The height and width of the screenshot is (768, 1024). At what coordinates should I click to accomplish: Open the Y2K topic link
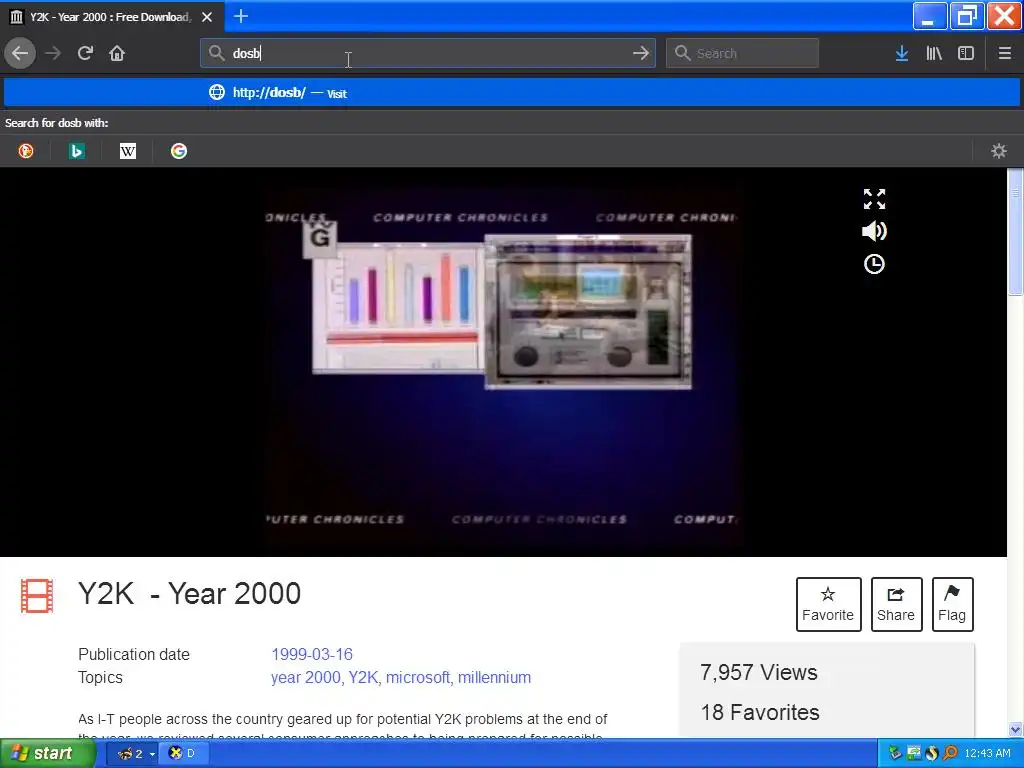pos(363,677)
